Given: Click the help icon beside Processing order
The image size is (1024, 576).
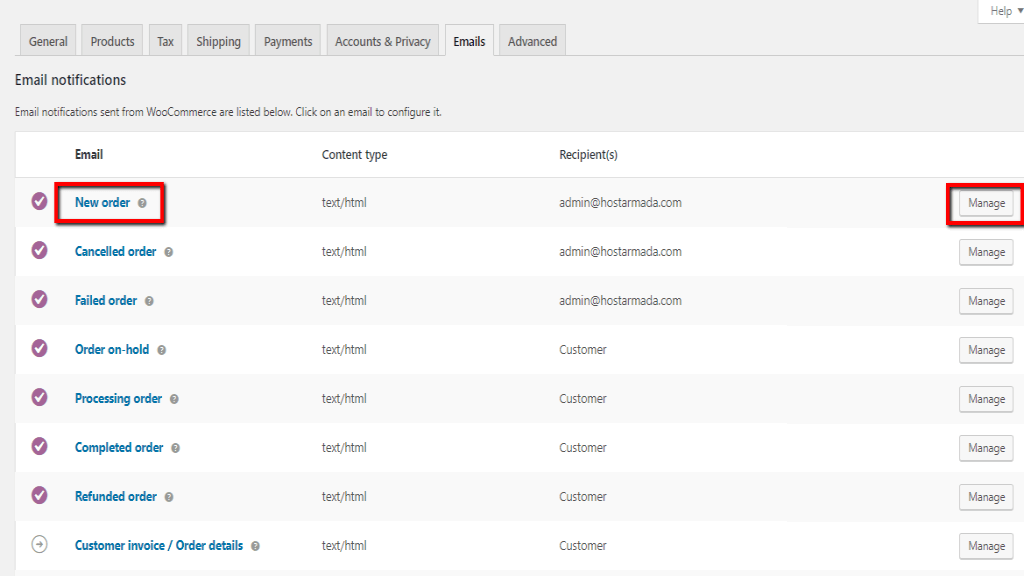Looking at the screenshot, I should pyautogui.click(x=174, y=399).
